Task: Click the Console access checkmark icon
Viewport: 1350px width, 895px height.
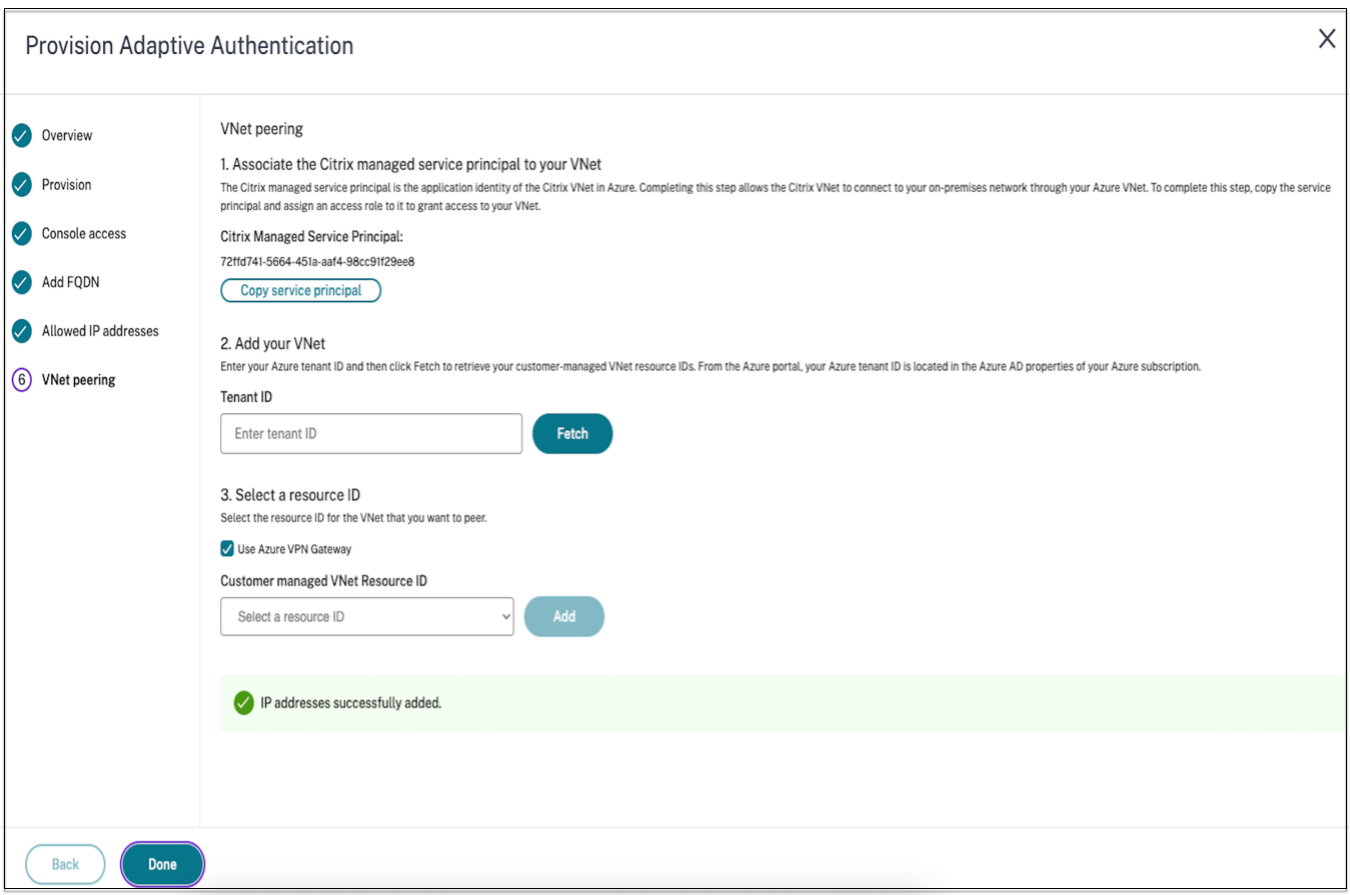Action: click(22, 234)
